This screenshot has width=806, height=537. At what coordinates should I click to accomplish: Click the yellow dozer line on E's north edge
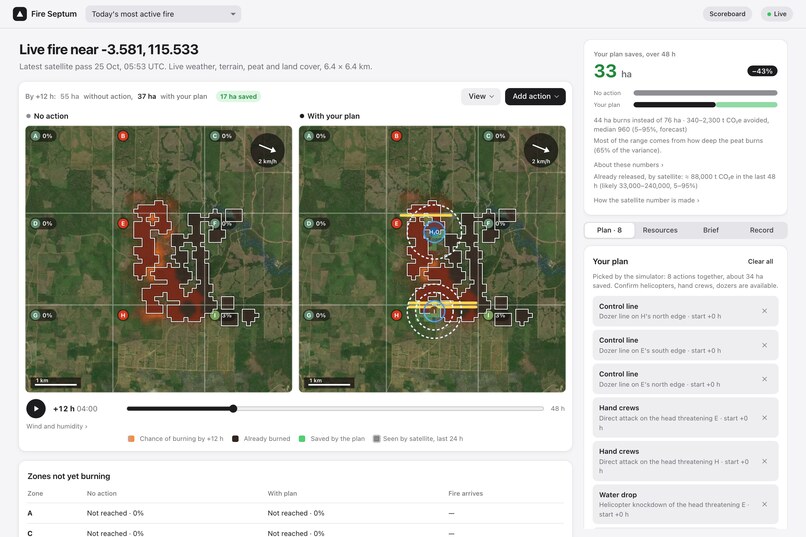click(x=426, y=215)
